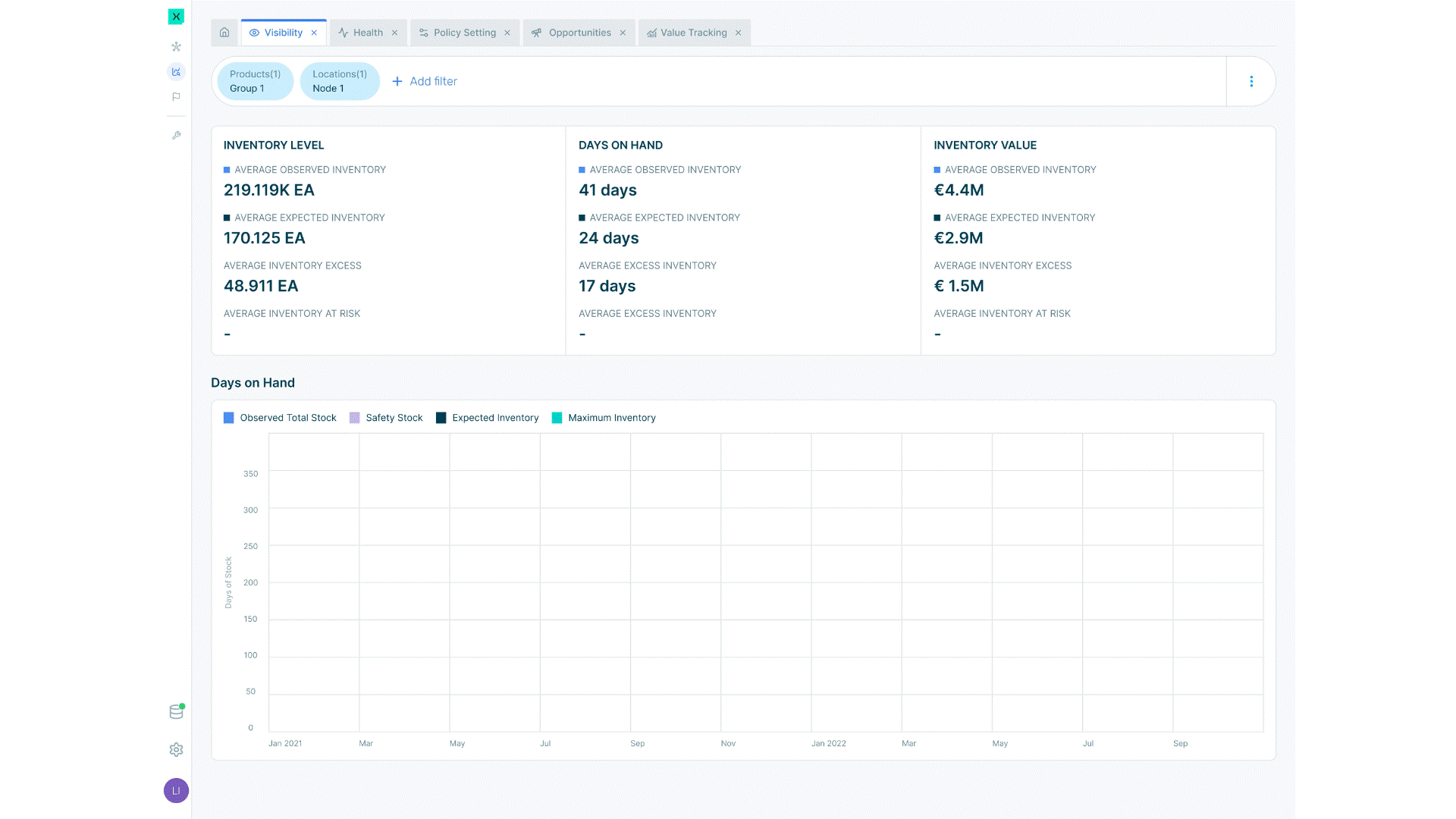Switch to the Value Tracking tab
The image size is (1456, 819).
click(693, 33)
